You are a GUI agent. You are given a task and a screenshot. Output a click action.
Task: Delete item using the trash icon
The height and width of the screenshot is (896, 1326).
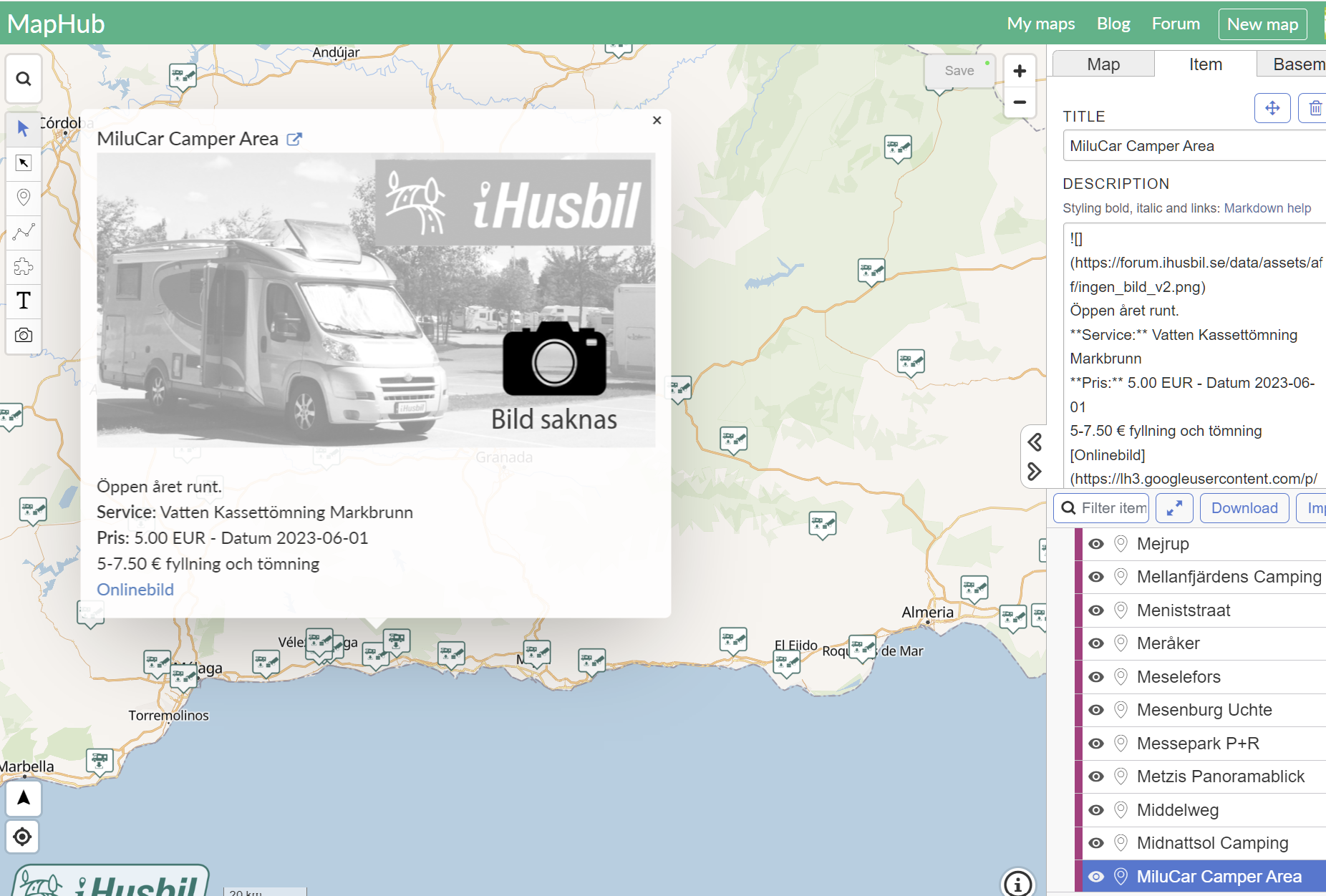point(1315,108)
